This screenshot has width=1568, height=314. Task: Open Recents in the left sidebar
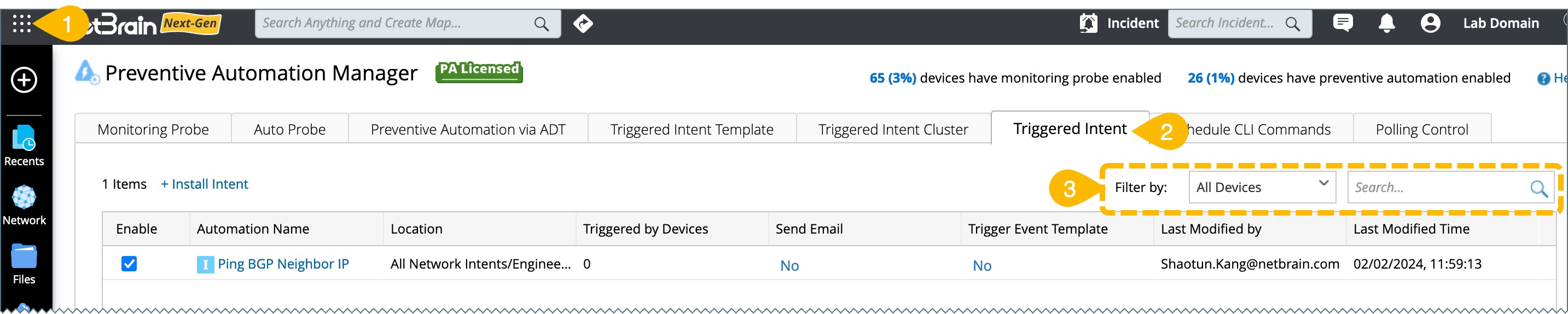25,146
